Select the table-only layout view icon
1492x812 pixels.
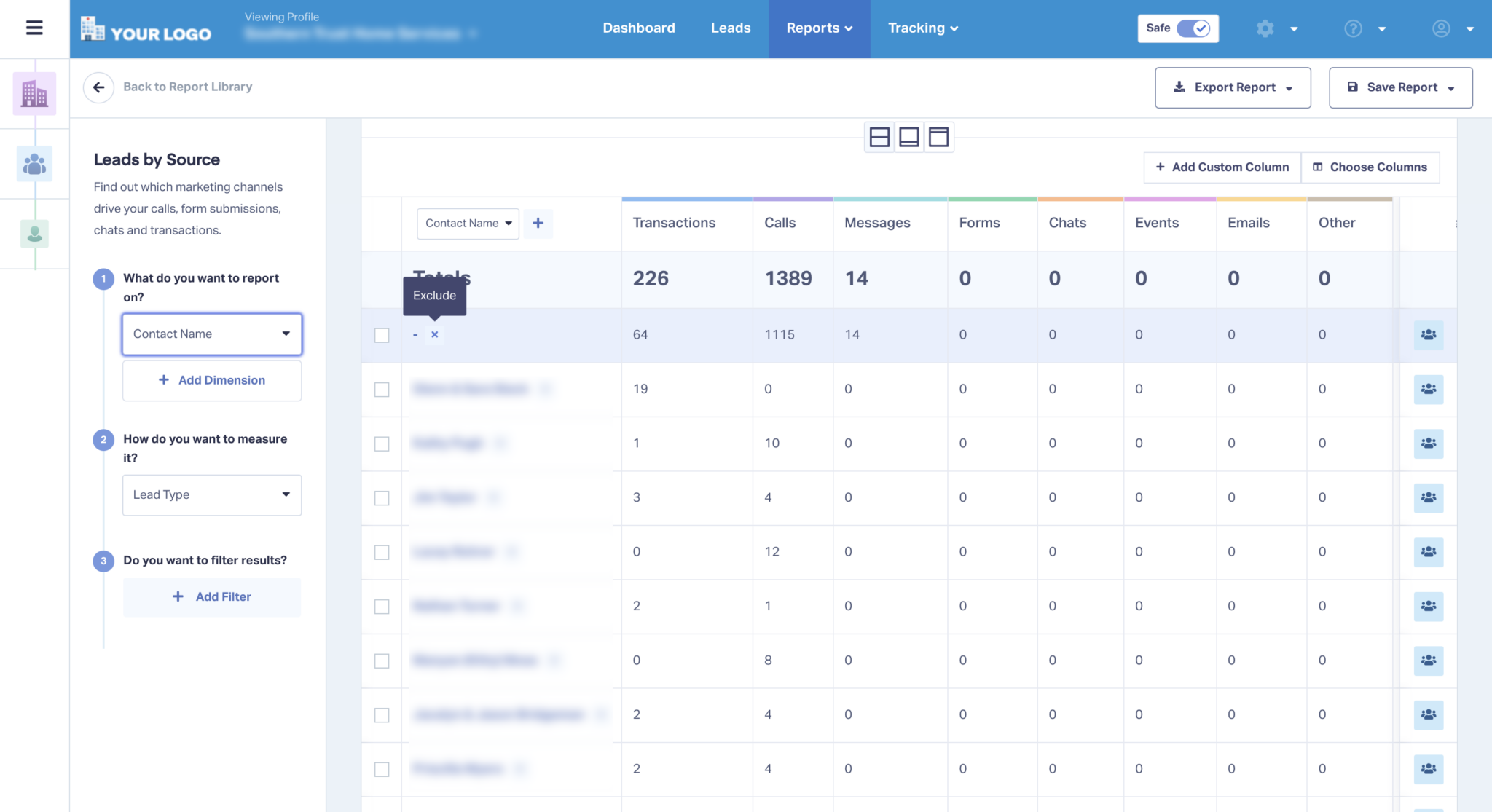point(909,136)
